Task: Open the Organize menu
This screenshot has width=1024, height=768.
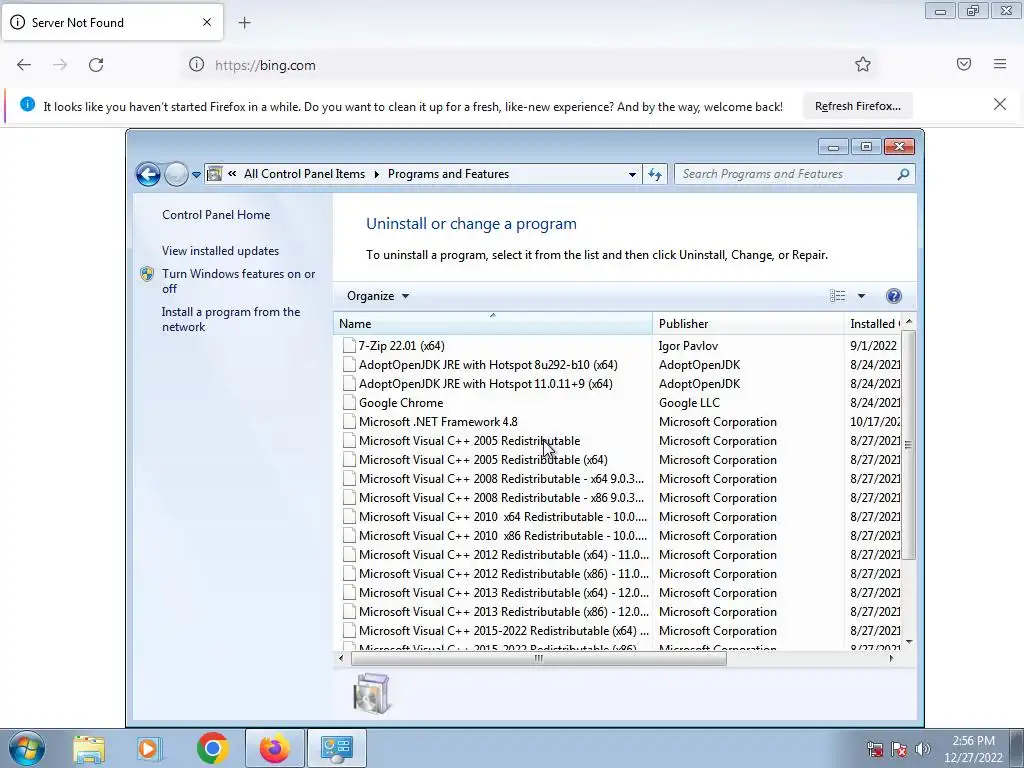Action: click(377, 296)
